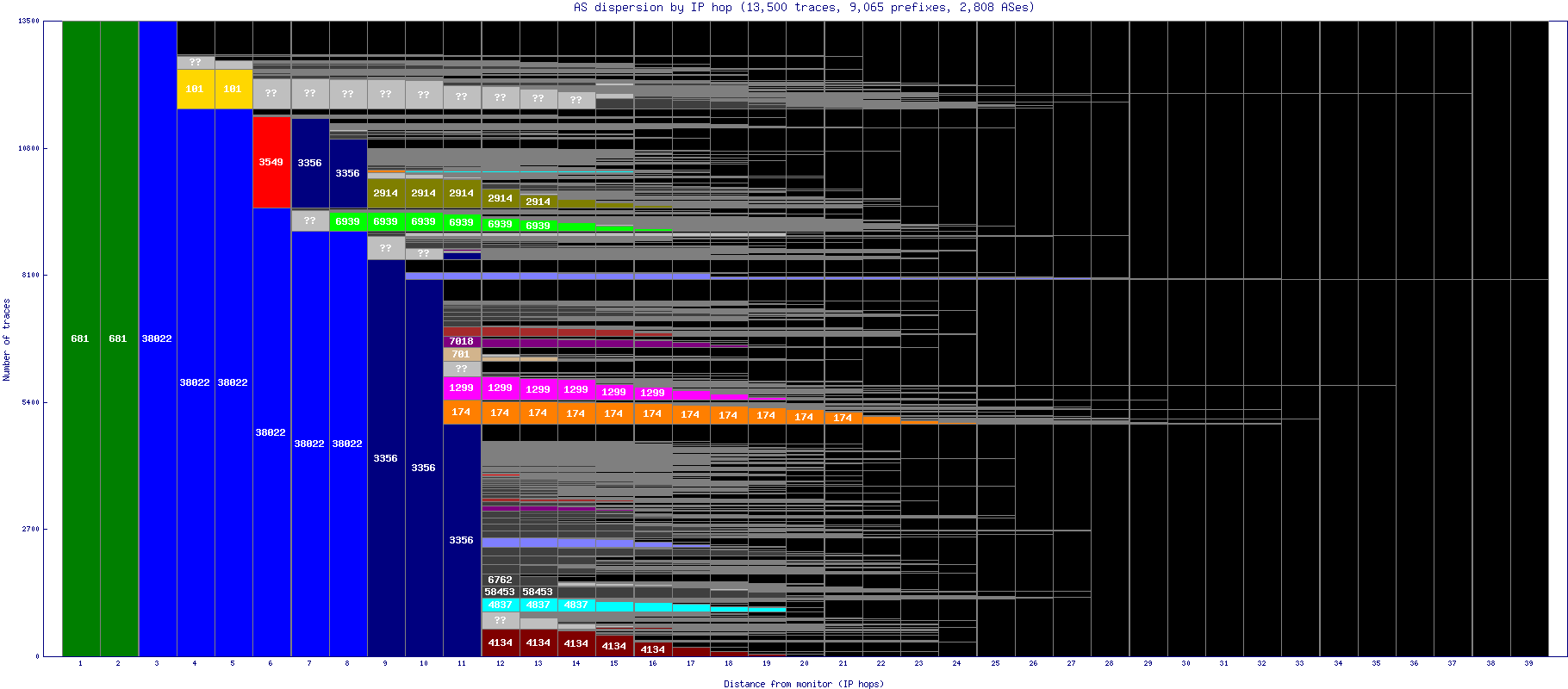
Task: Select the green AS 681 block at hop 2
Action: (119, 338)
